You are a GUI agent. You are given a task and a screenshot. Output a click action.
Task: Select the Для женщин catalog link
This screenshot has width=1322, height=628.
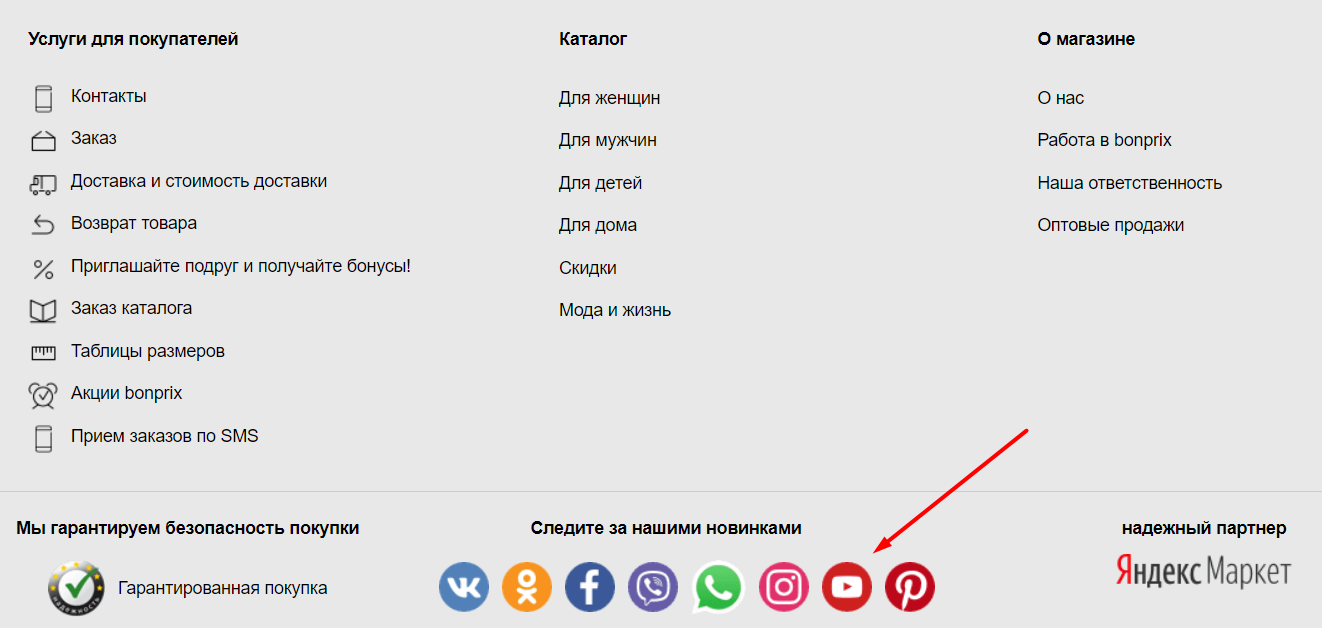[x=610, y=98]
